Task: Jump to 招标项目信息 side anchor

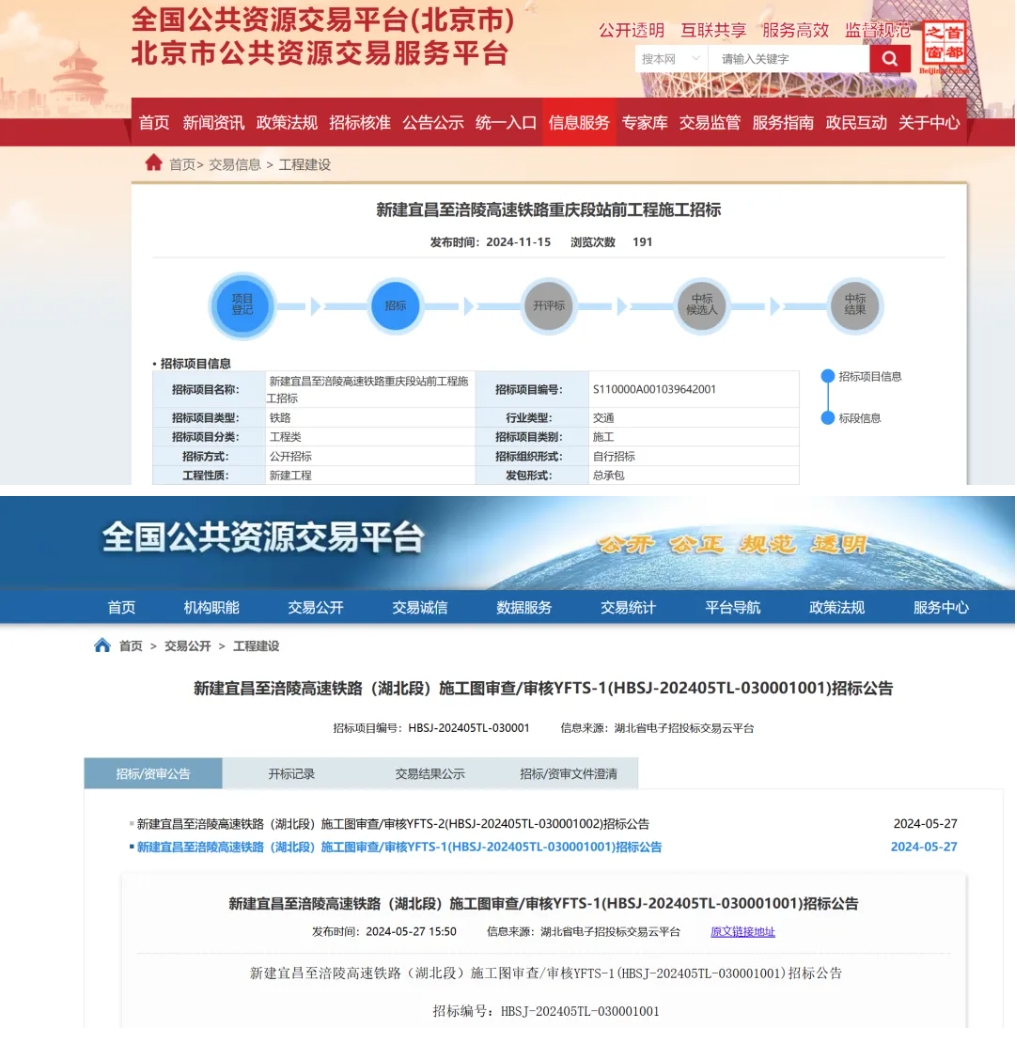Action: pyautogui.click(x=869, y=377)
